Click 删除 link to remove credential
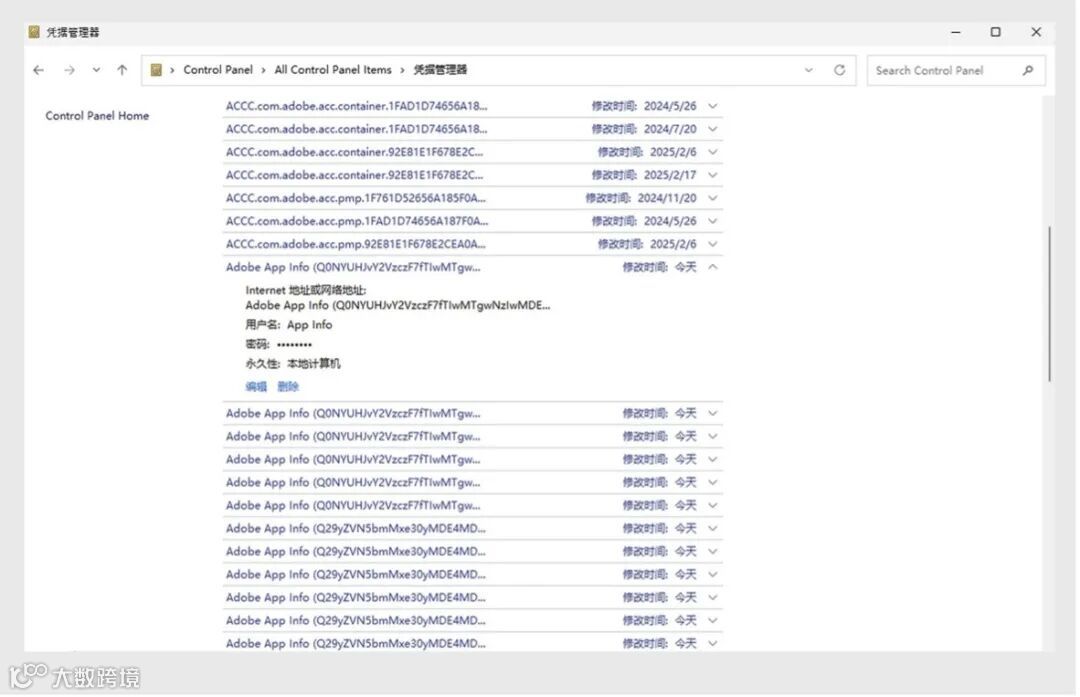 pyautogui.click(x=288, y=387)
